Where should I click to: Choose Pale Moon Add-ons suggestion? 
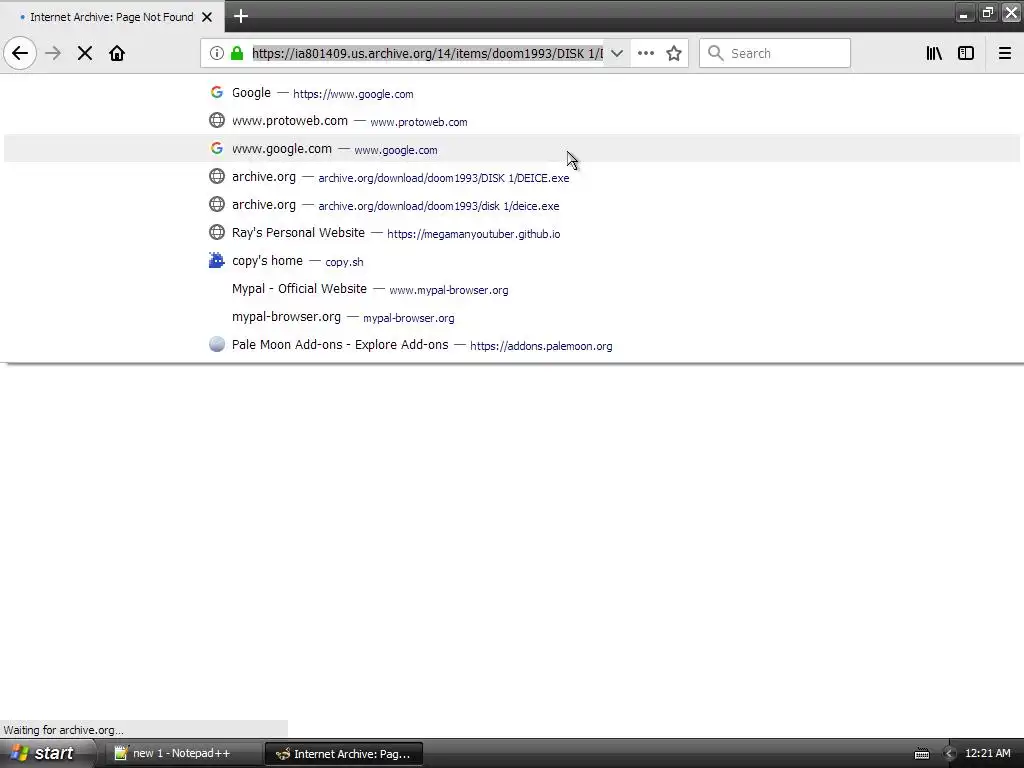click(512, 345)
